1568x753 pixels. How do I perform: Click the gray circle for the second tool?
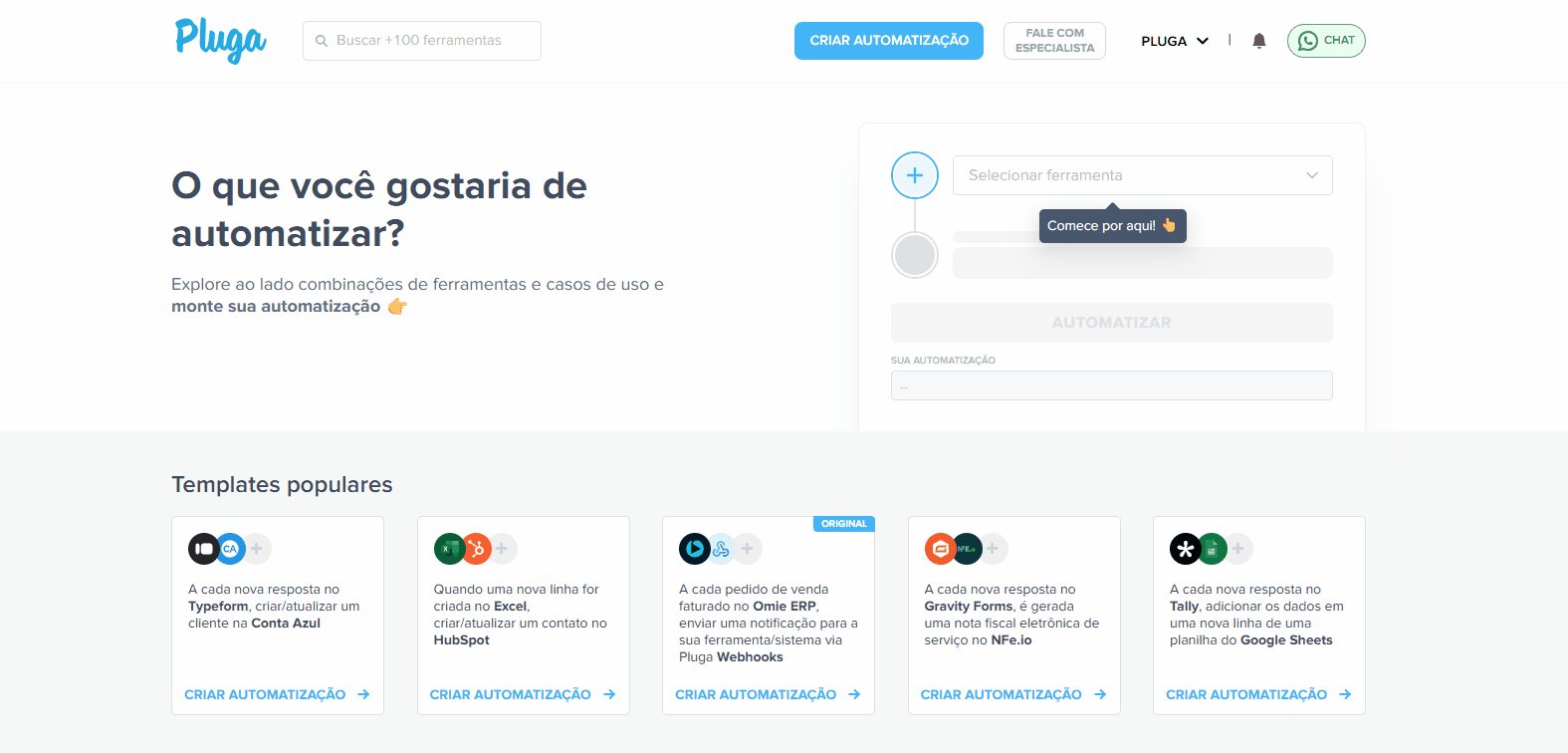(915, 255)
